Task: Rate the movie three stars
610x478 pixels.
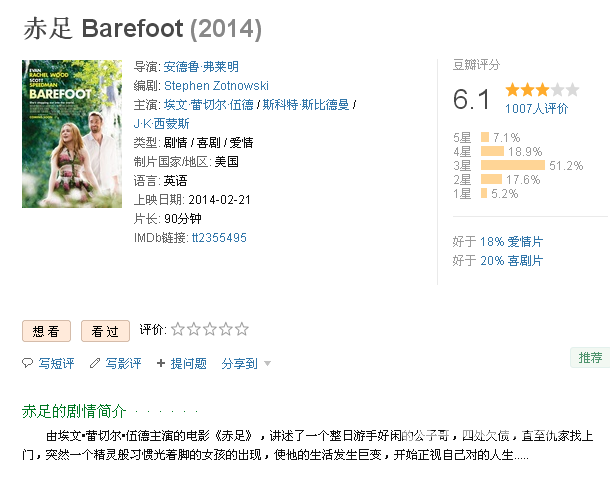Action: point(210,329)
